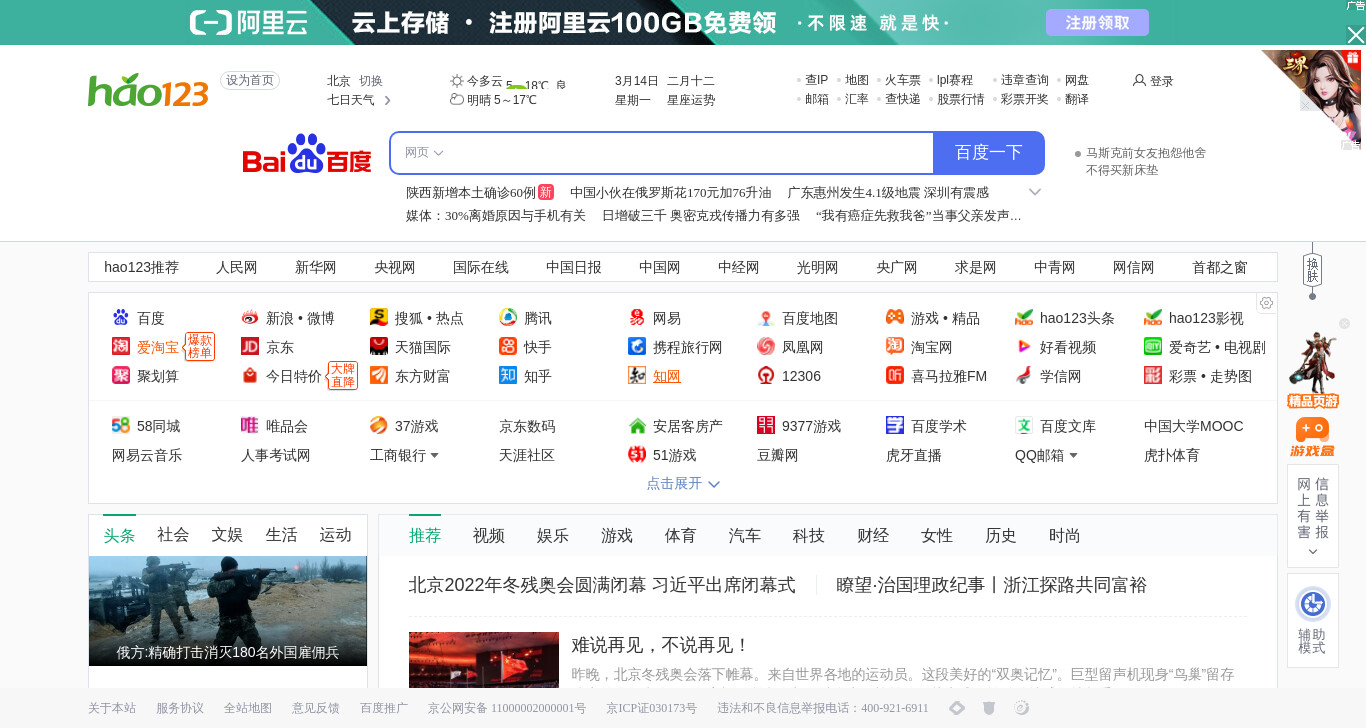Open the Baidu Scholar icon beside 百度学术

point(895,426)
